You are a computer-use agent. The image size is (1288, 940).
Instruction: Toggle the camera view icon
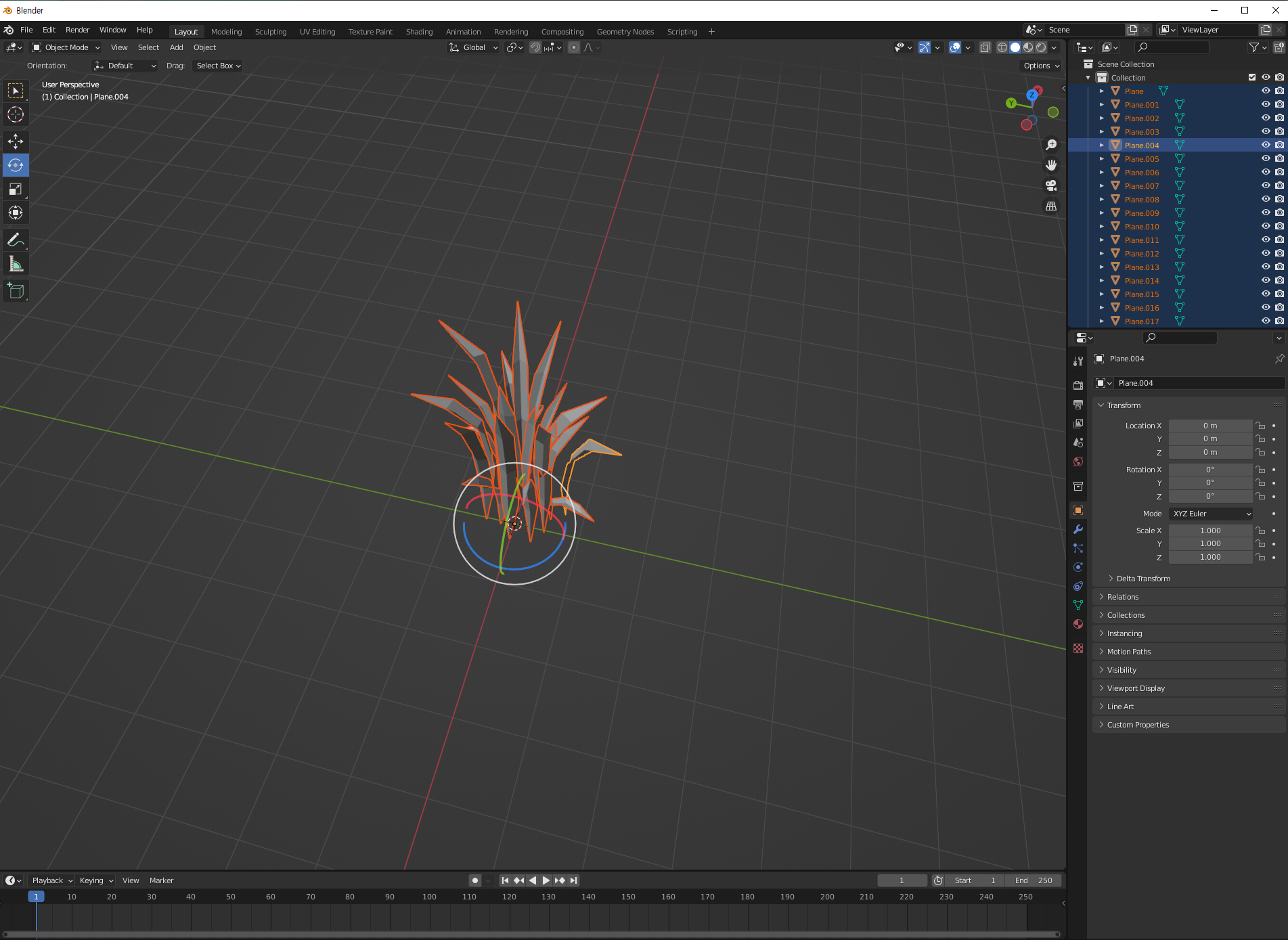click(1051, 185)
